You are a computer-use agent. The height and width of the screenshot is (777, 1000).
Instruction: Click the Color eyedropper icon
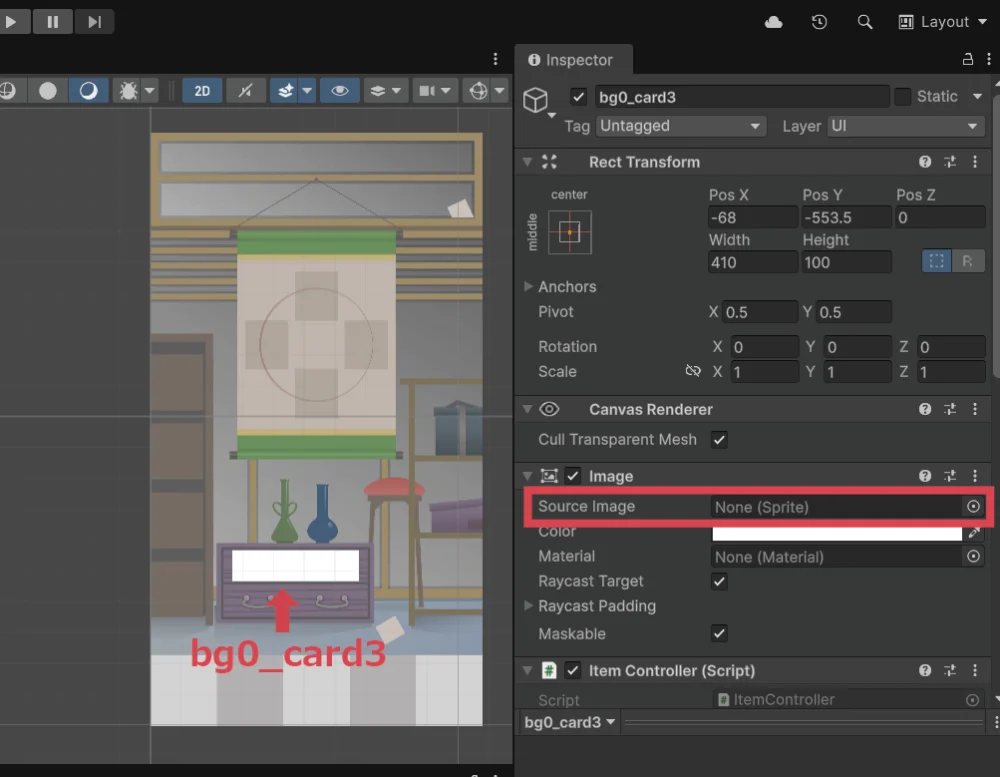(x=974, y=532)
